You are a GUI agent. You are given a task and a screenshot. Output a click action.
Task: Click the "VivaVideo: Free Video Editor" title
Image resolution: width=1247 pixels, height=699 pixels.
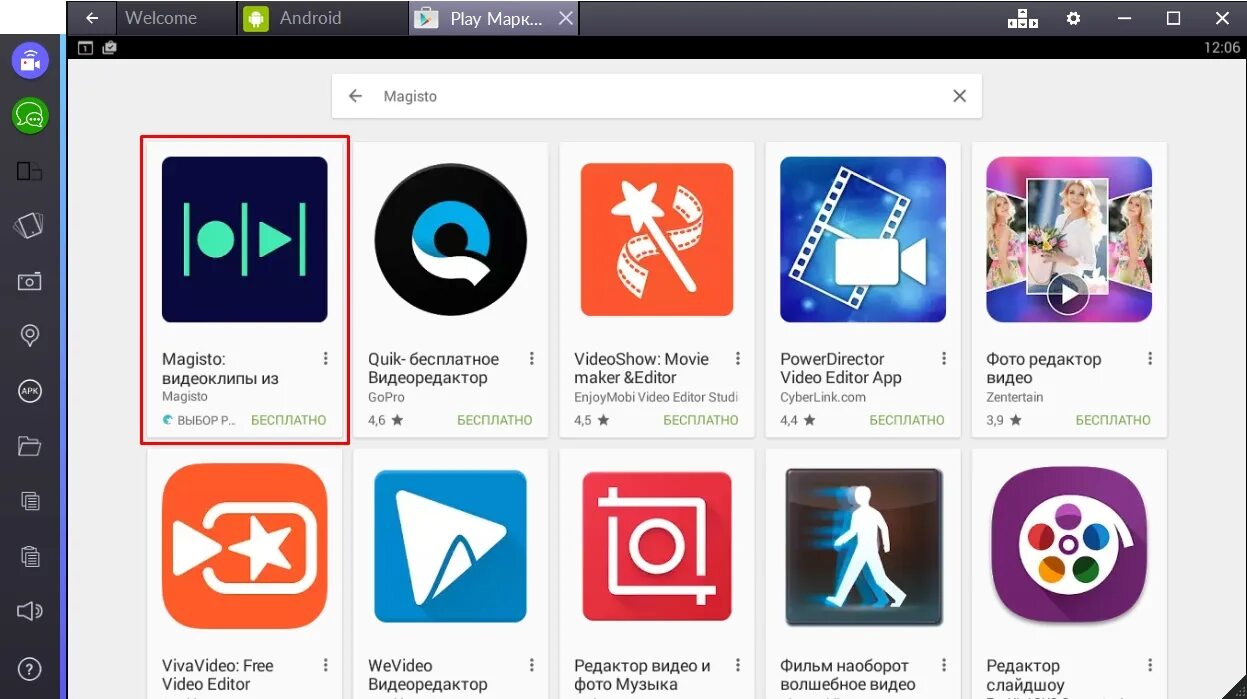pos(218,675)
